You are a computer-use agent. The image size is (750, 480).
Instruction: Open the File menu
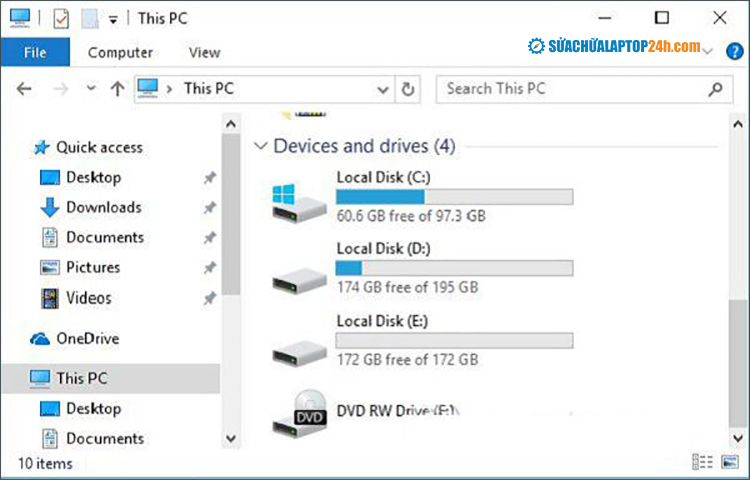pos(35,52)
